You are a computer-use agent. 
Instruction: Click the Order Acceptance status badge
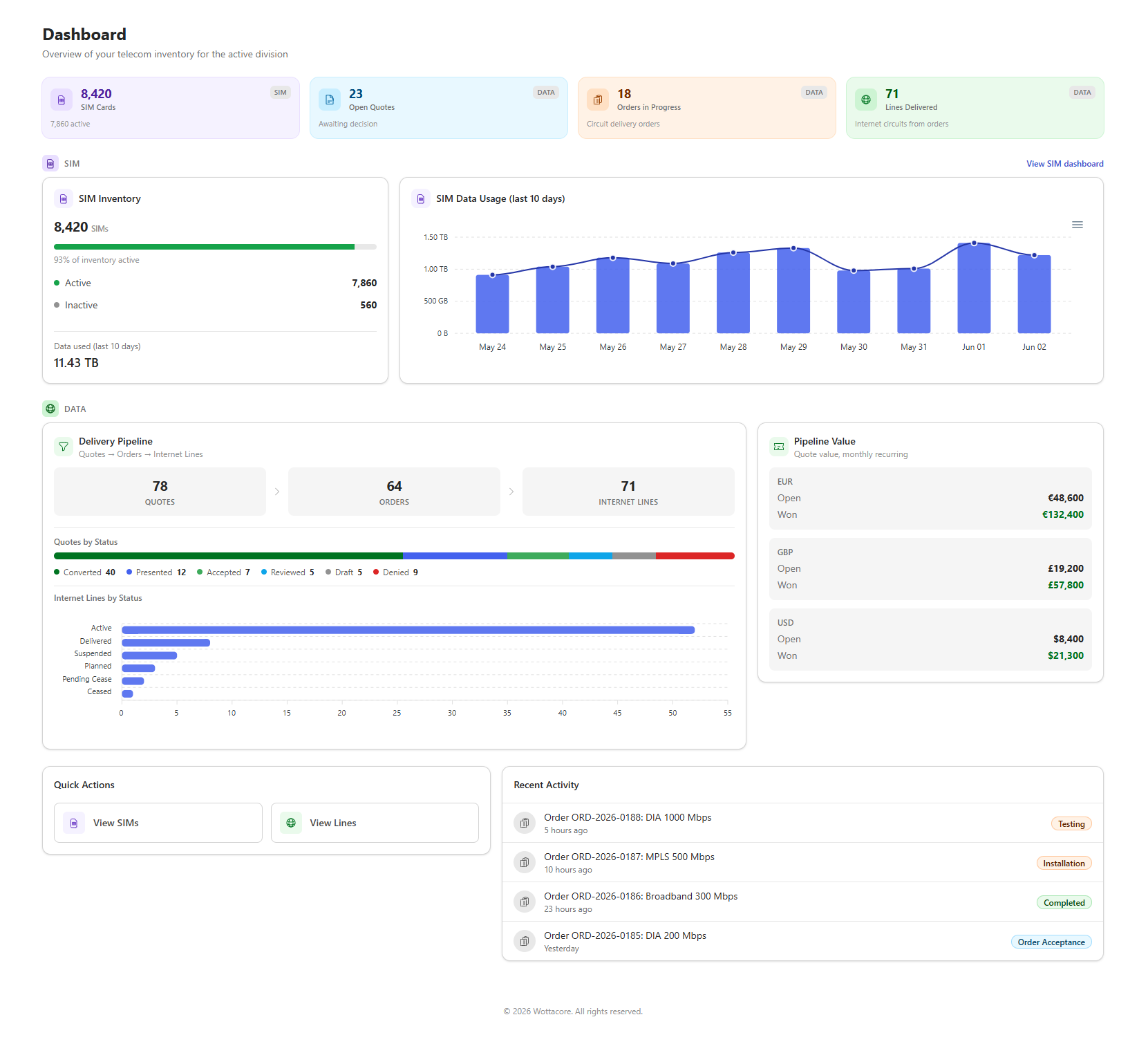point(1051,942)
